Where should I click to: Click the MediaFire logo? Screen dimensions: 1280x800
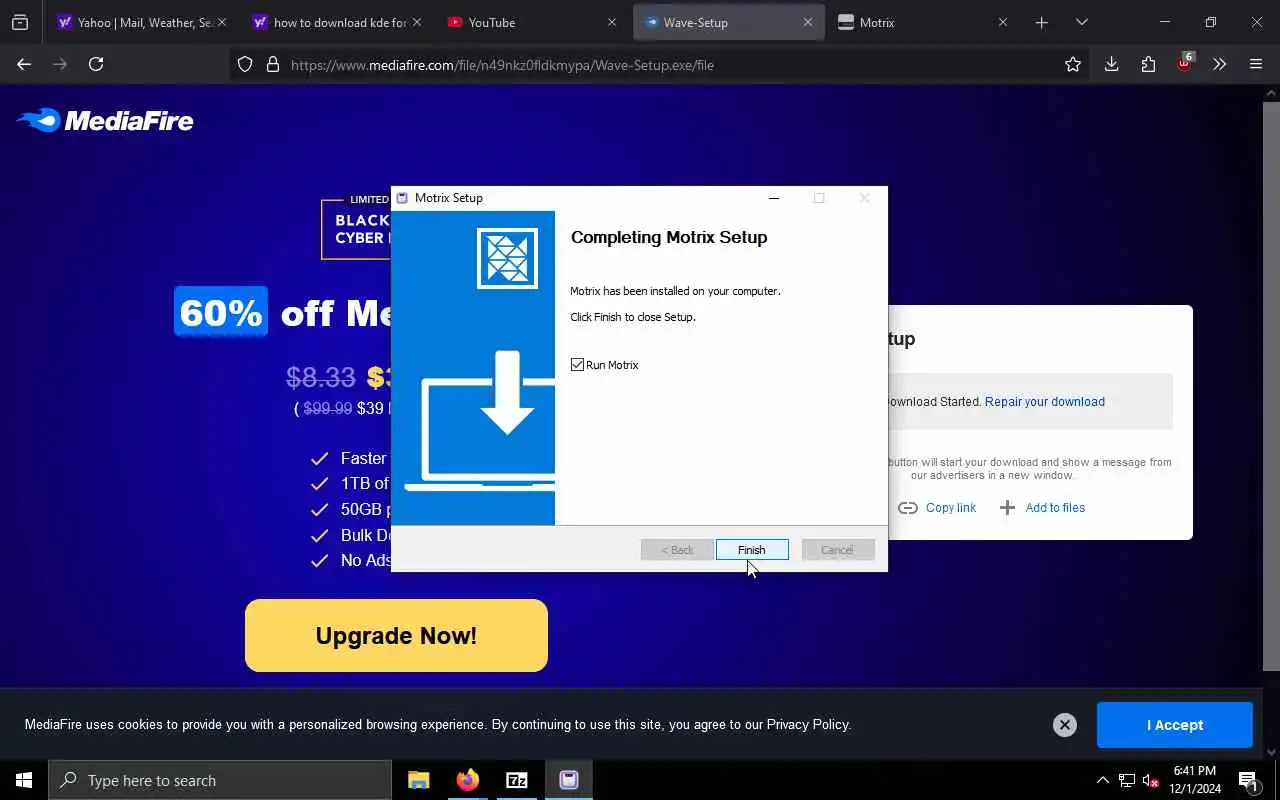(105, 121)
